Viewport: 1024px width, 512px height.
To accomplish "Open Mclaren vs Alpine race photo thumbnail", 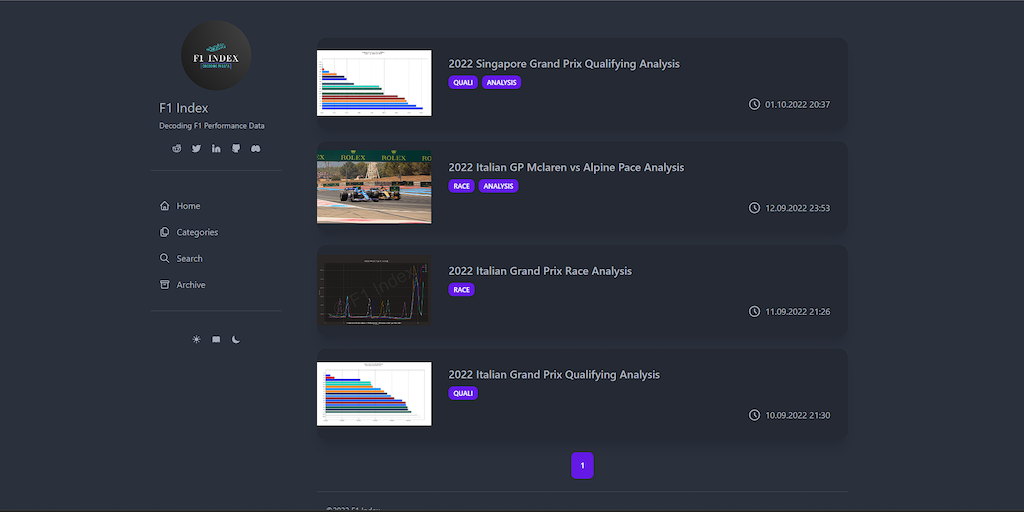I will [374, 187].
